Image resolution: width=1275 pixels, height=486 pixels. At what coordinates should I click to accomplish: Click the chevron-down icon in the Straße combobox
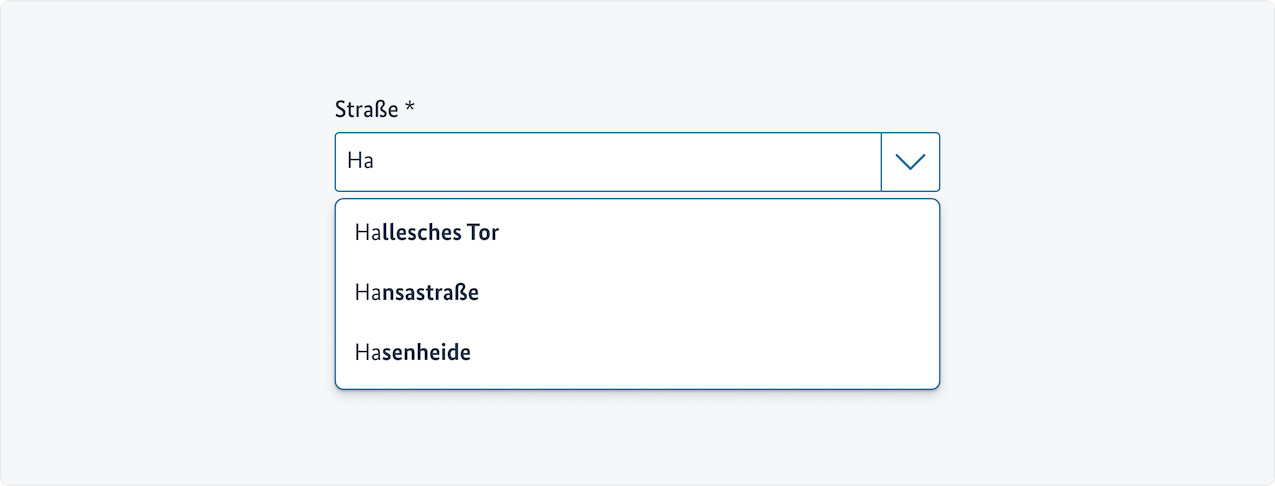point(910,162)
